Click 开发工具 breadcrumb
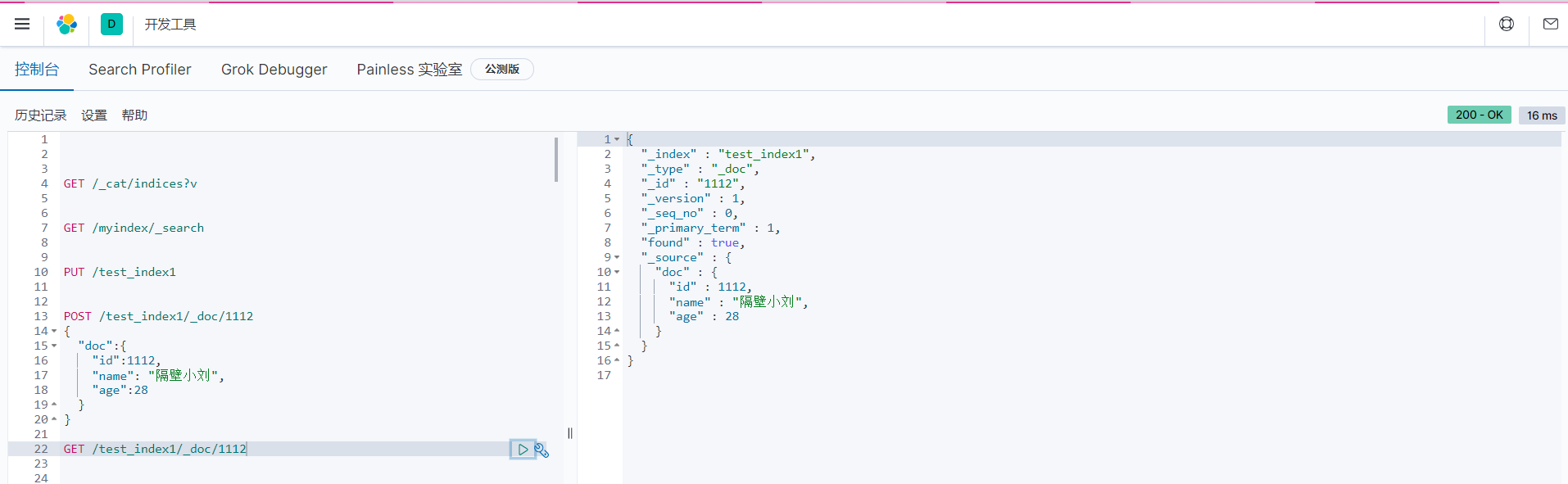The height and width of the screenshot is (484, 1568). [x=170, y=25]
